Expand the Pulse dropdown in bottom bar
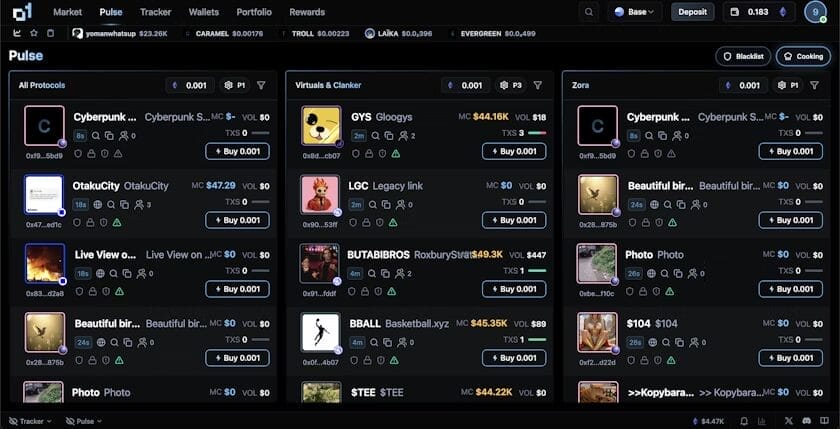 (x=84, y=422)
